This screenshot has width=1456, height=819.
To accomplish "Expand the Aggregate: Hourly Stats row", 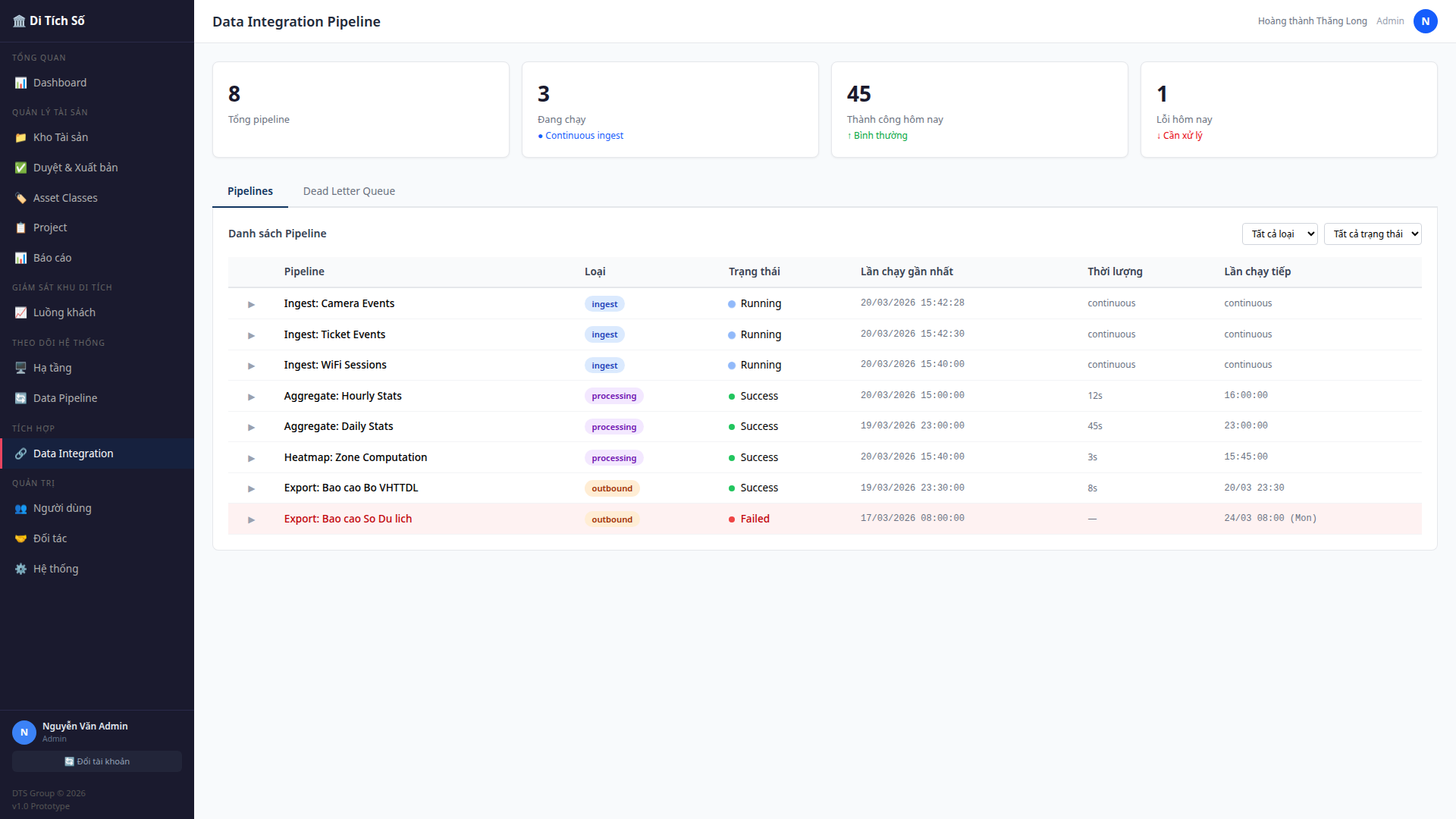I will click(251, 397).
